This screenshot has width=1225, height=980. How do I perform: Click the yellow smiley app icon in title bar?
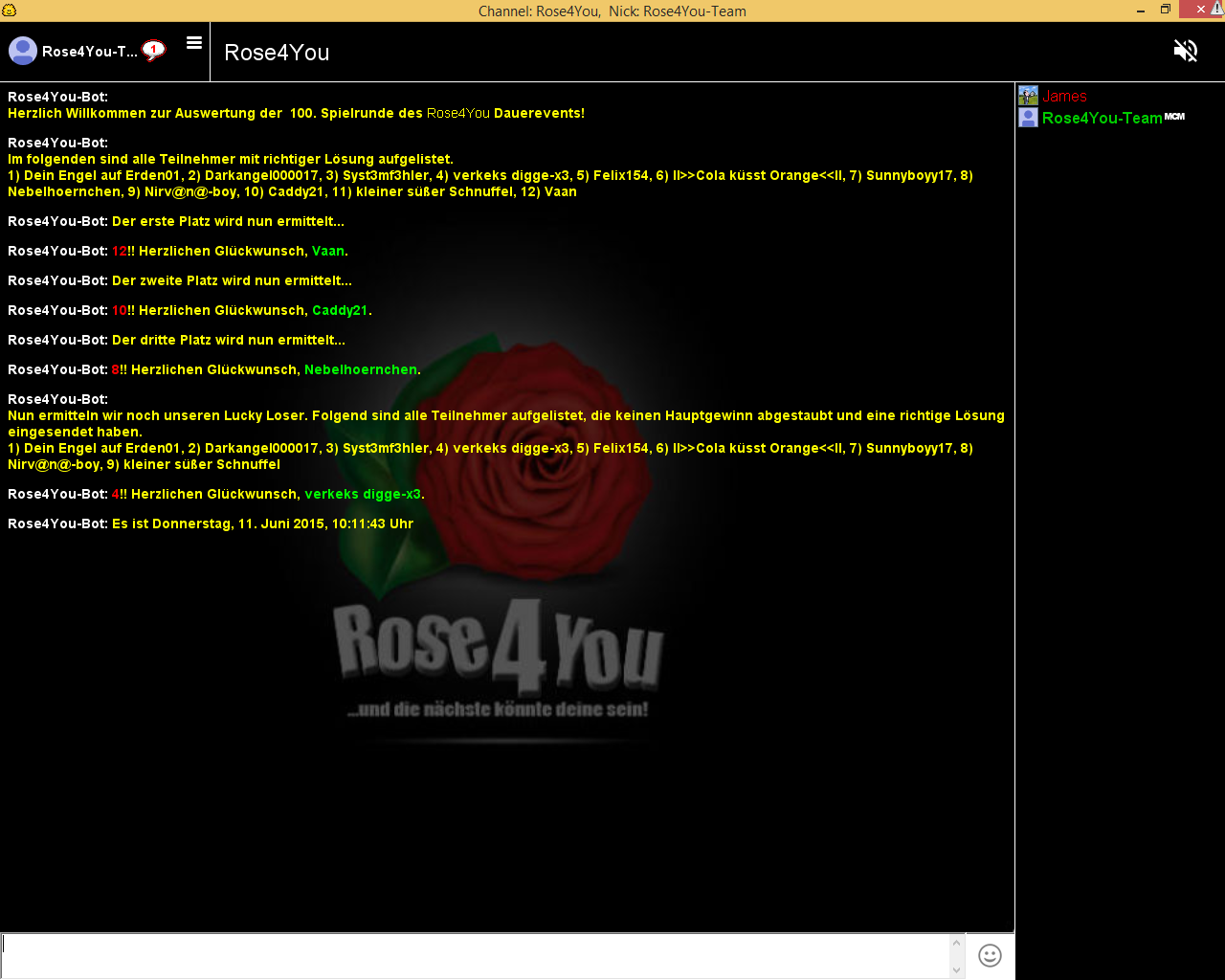[9, 11]
